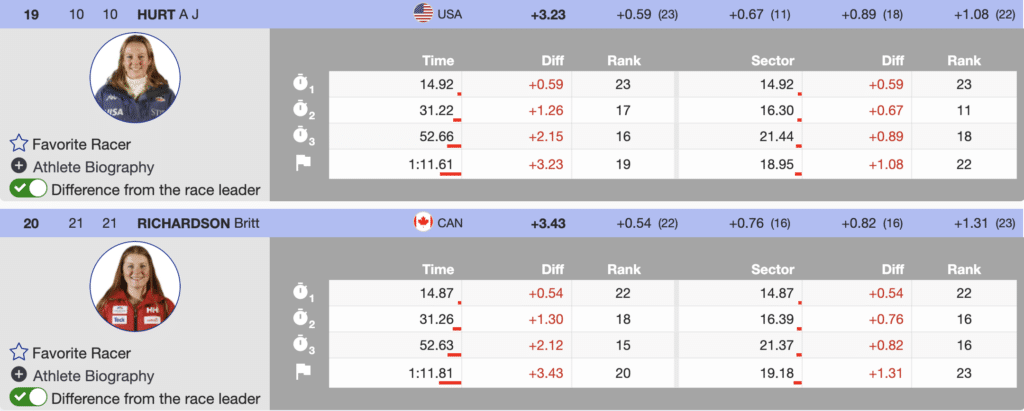1024x411 pixels.
Task: Click the first intermediate stopwatch icon in Hurt's table
Action: click(x=299, y=85)
